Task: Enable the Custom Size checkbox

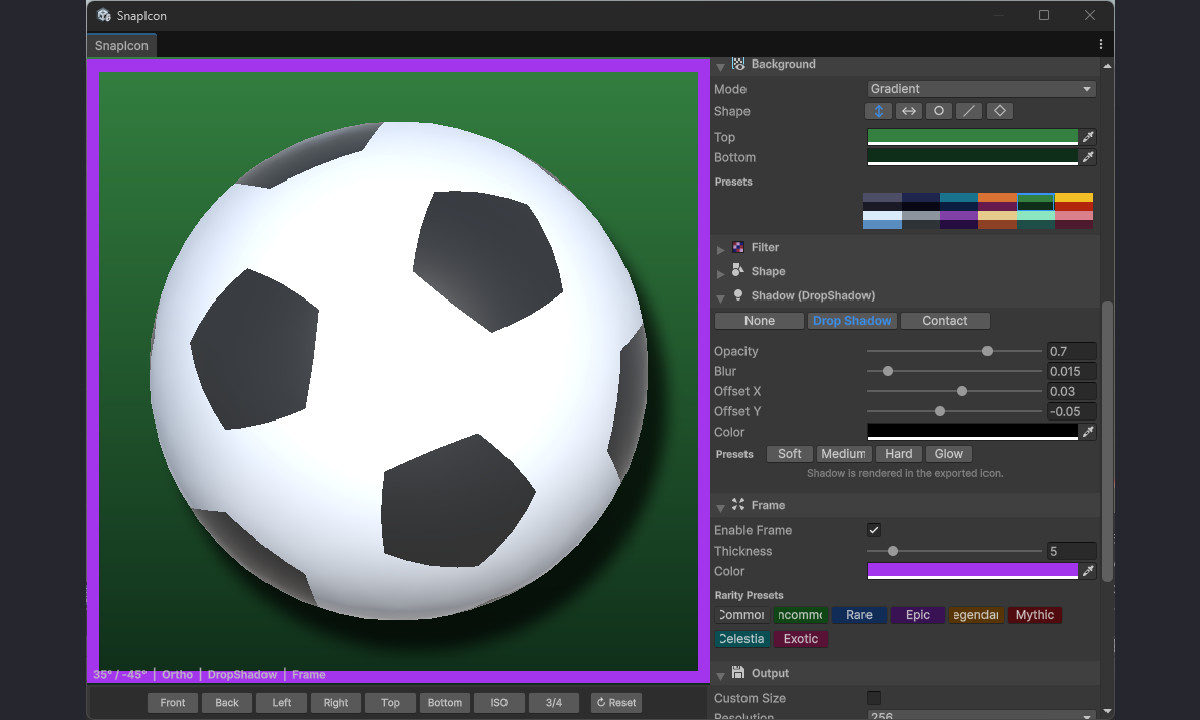Action: tap(873, 698)
